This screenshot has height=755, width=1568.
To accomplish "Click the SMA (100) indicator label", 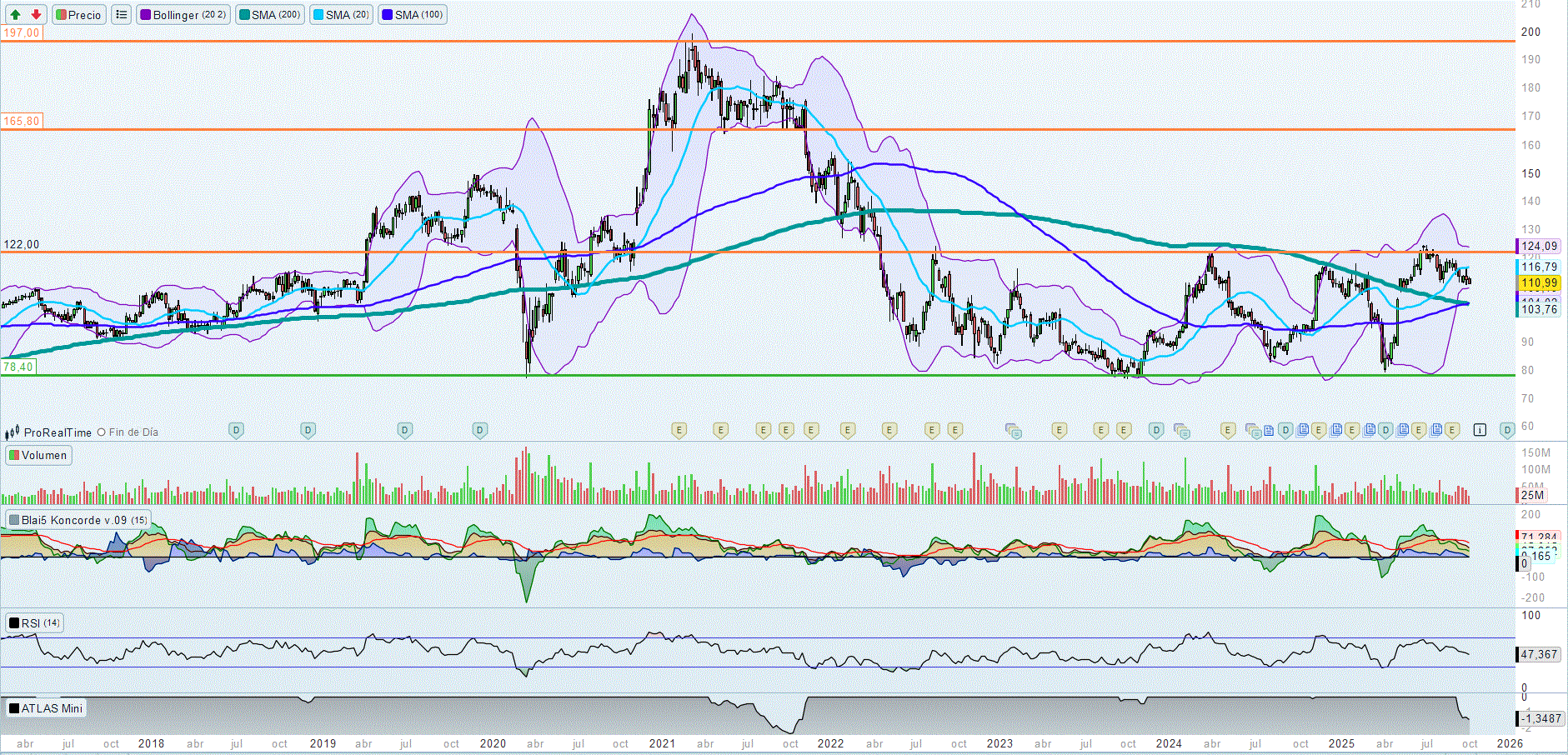I will coord(412,15).
